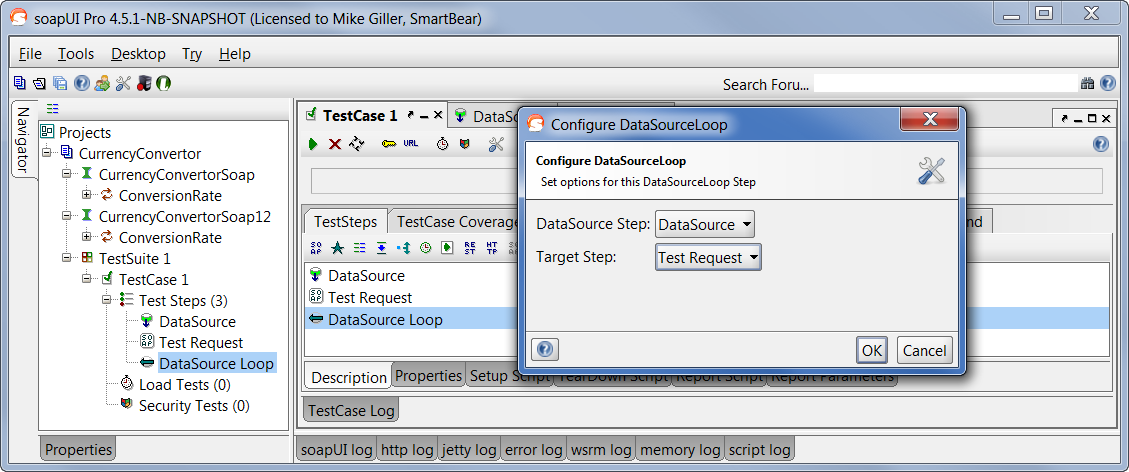Collapse the CurrencyConvertorSoap12 interface node

tap(67, 216)
